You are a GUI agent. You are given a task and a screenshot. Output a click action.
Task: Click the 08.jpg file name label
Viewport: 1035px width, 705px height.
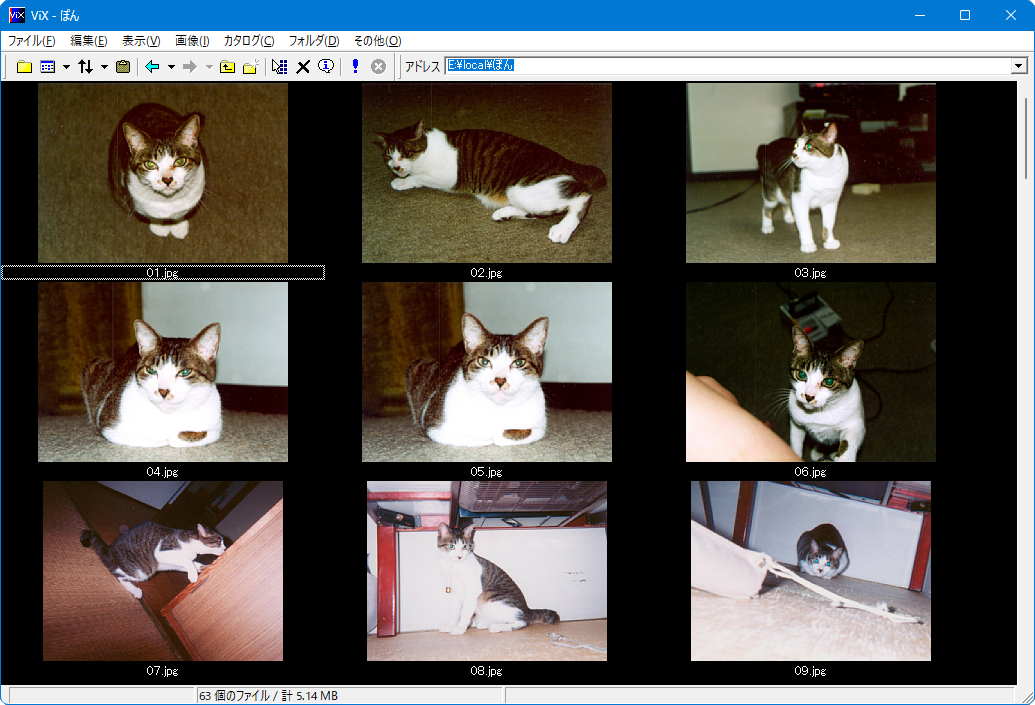tap(486, 671)
